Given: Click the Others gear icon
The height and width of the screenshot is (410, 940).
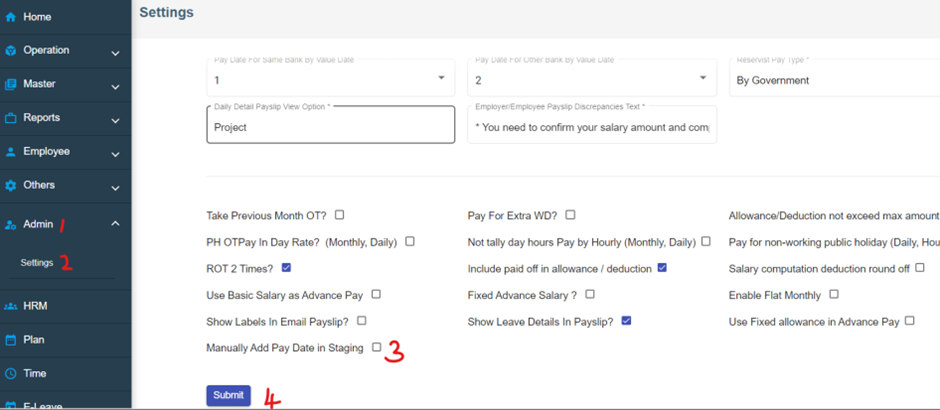Looking at the screenshot, I should (x=11, y=185).
